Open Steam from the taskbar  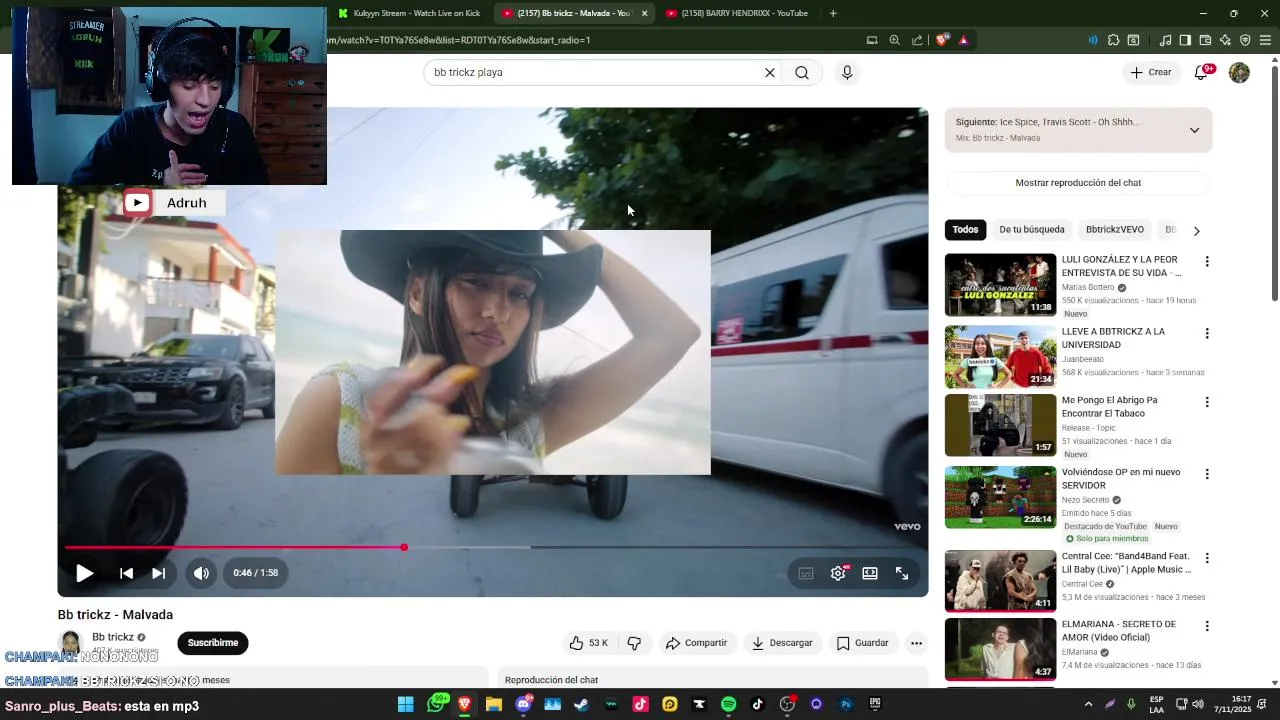coord(581,704)
